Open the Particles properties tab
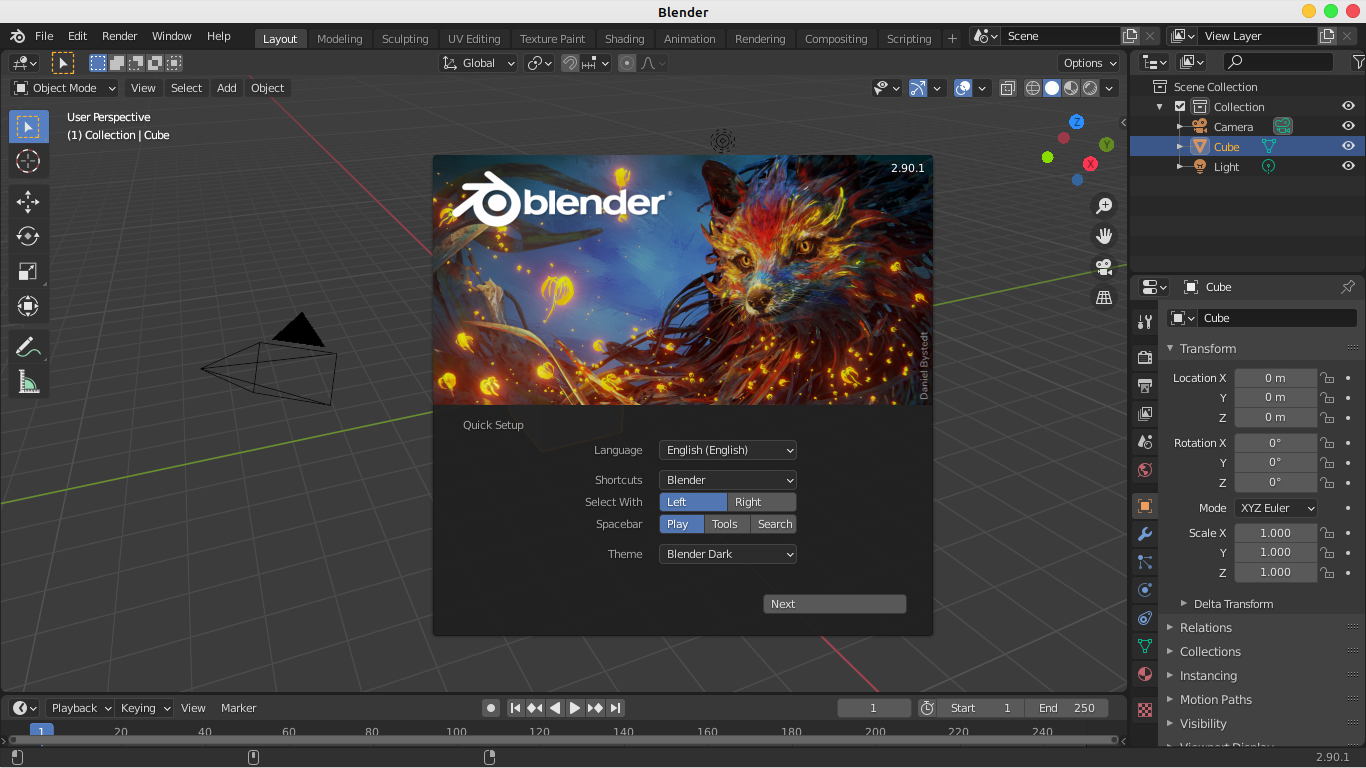Viewport: 1366px width, 768px height. tap(1145, 562)
